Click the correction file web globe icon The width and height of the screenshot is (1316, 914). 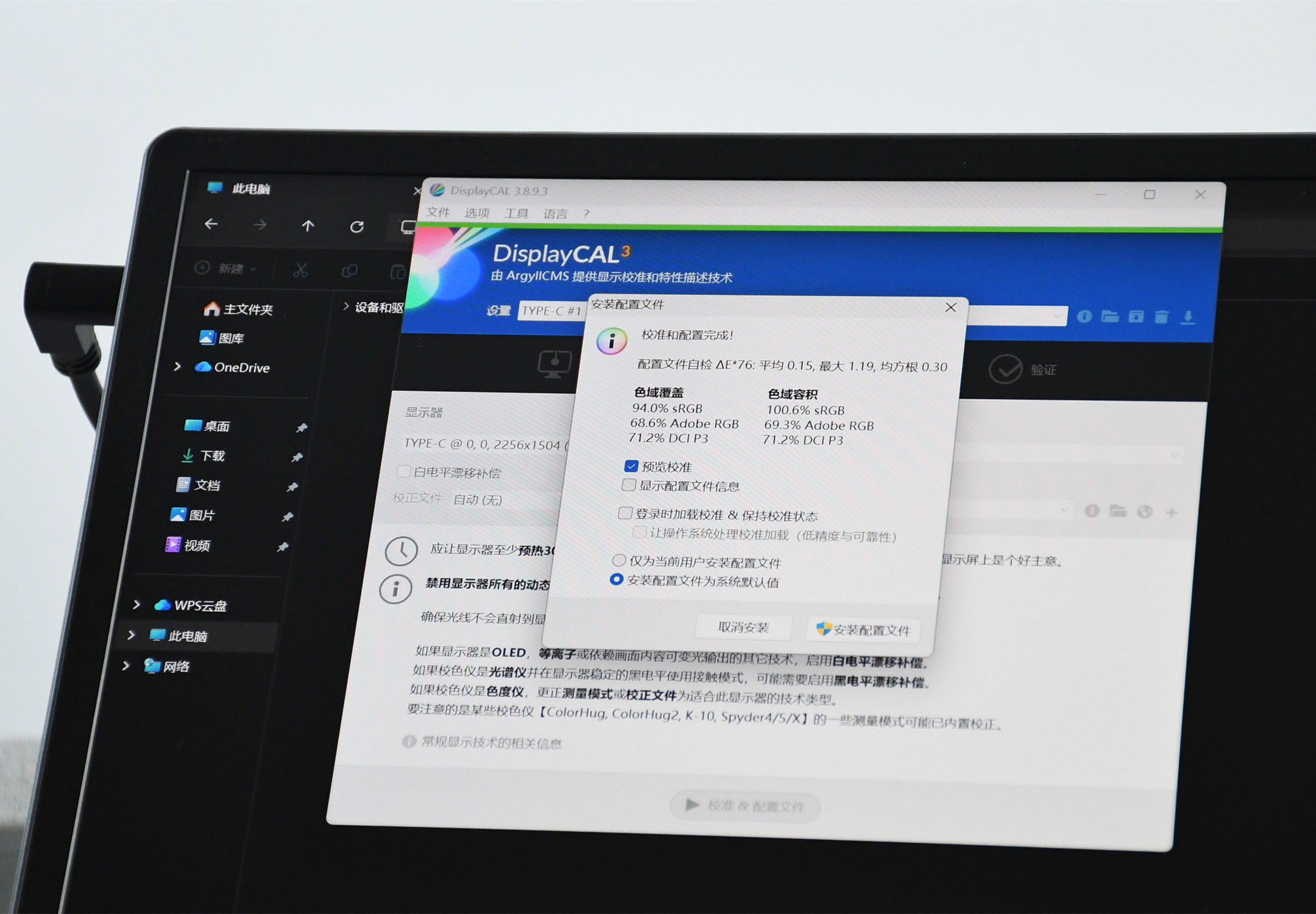tap(1145, 512)
